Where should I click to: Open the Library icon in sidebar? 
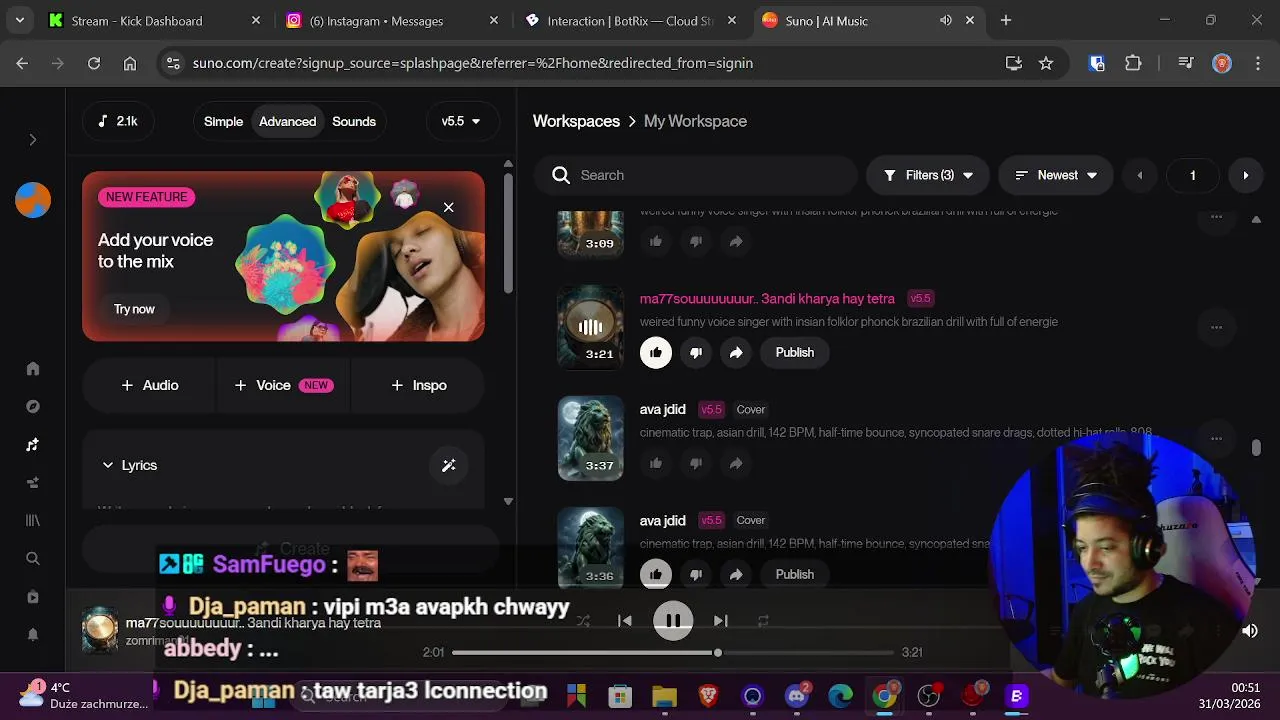[33, 521]
